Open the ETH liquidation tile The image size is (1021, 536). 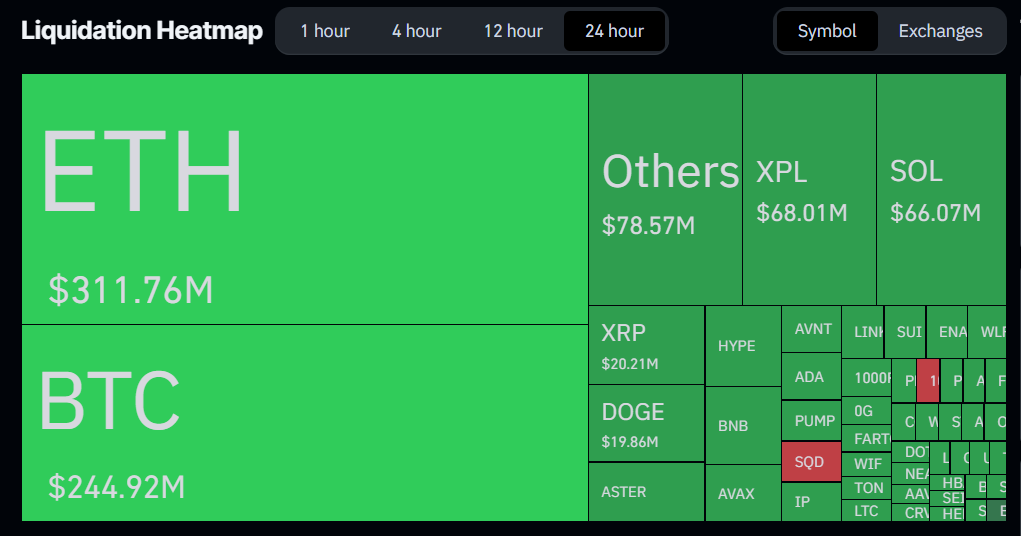(304, 199)
